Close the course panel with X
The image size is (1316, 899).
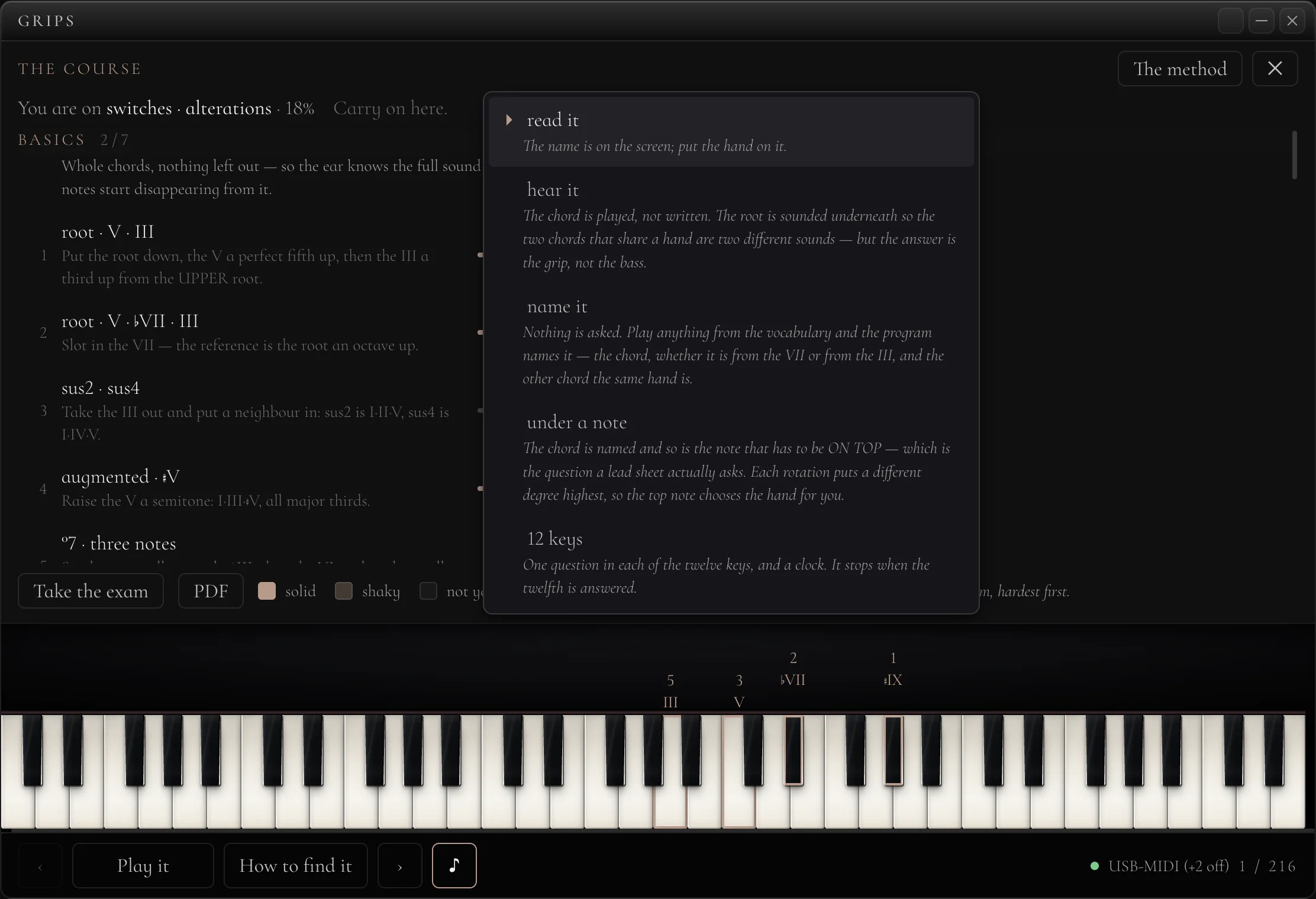[x=1275, y=69]
